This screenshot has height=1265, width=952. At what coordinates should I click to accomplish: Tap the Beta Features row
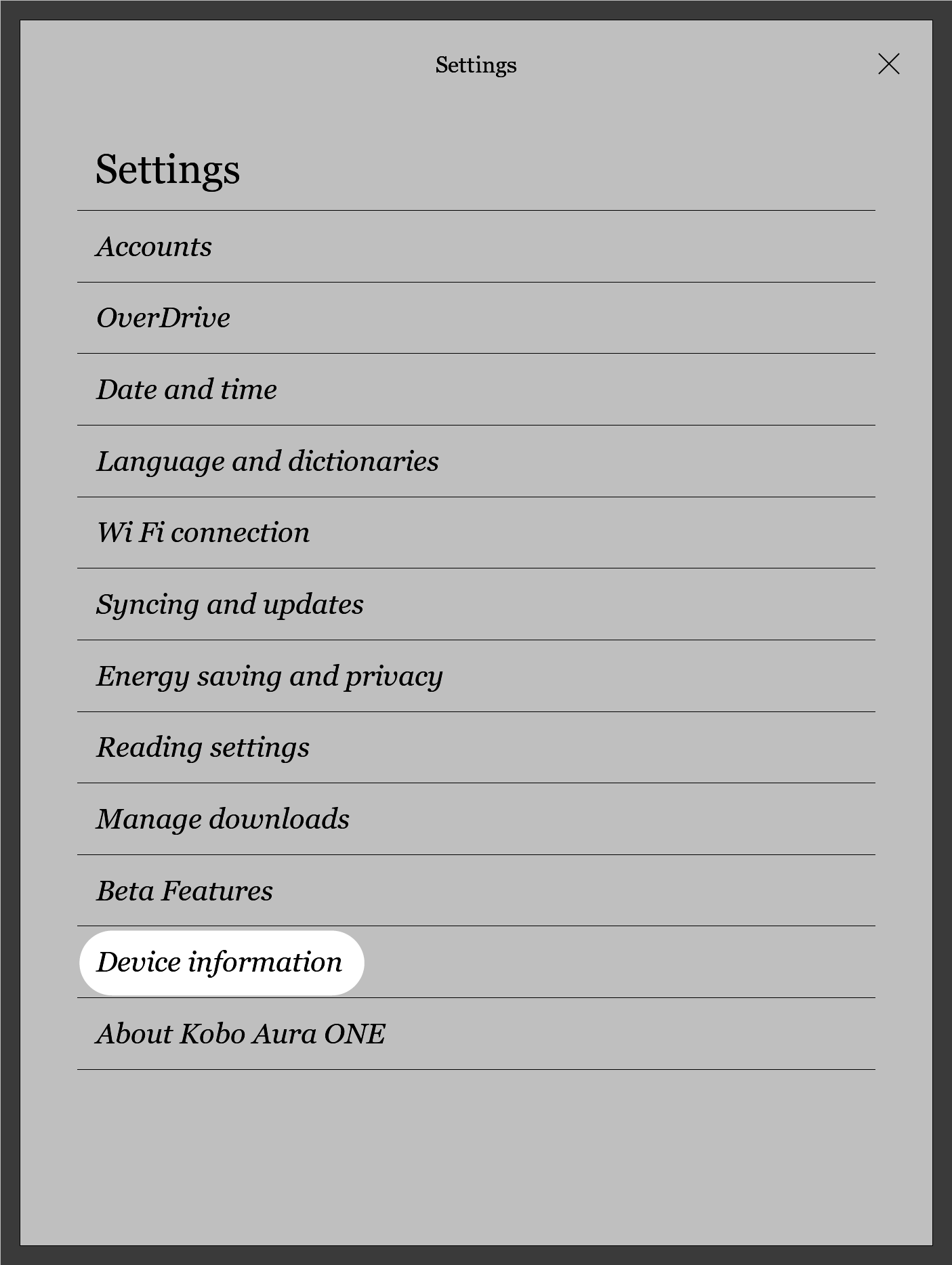coord(476,891)
